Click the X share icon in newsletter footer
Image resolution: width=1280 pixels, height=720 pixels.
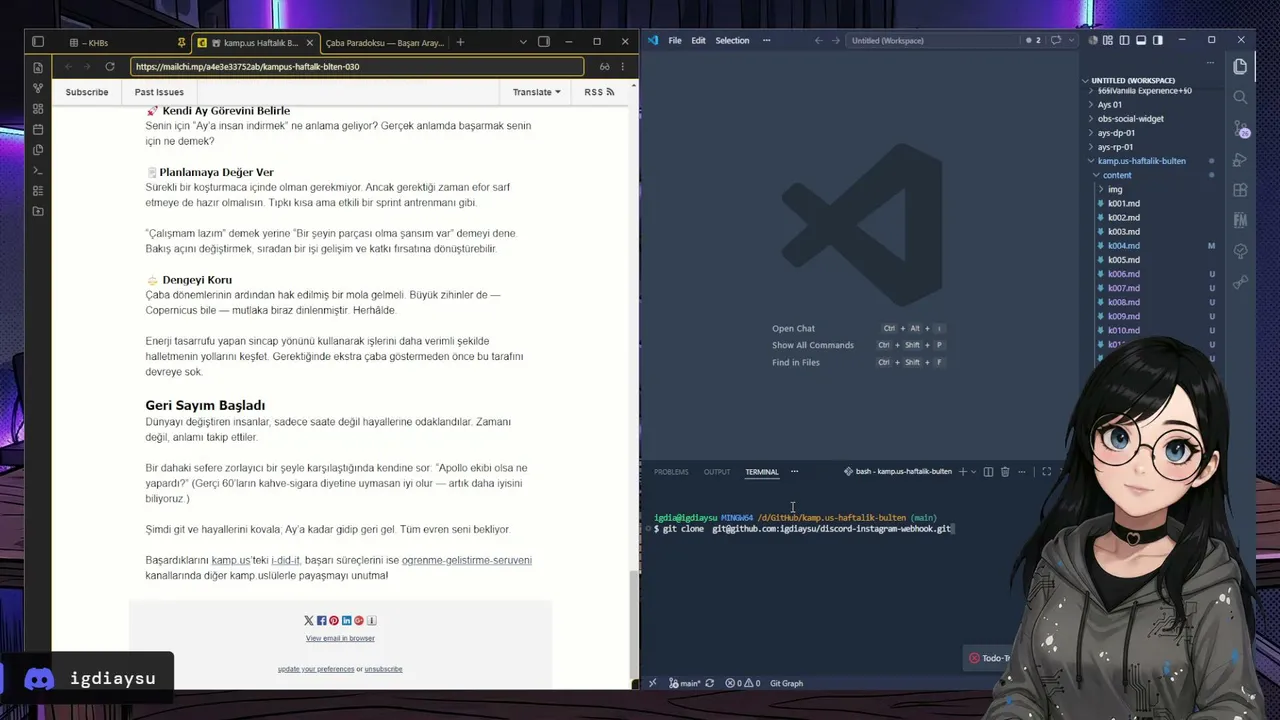[x=309, y=621]
